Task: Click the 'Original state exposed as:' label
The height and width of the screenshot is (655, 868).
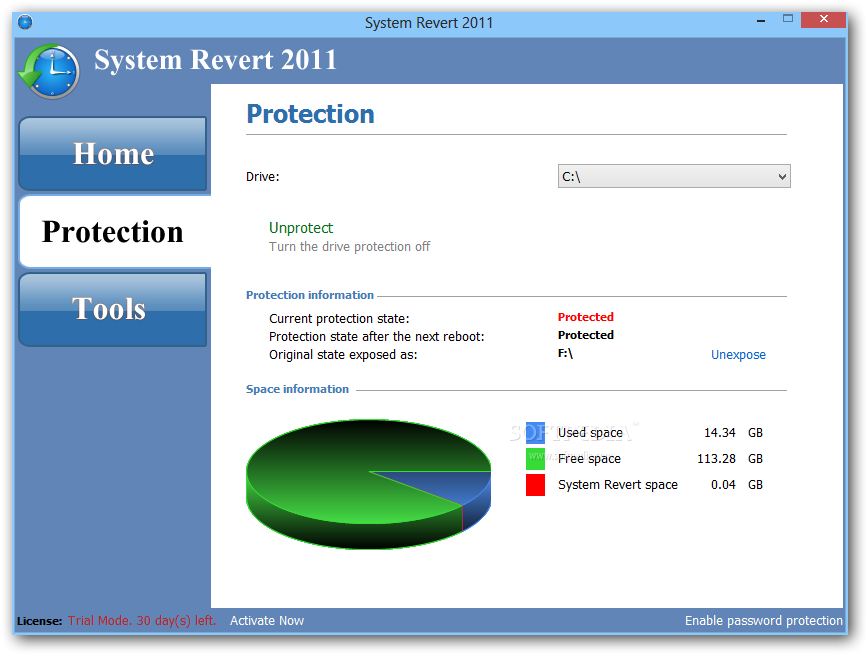Action: click(343, 354)
